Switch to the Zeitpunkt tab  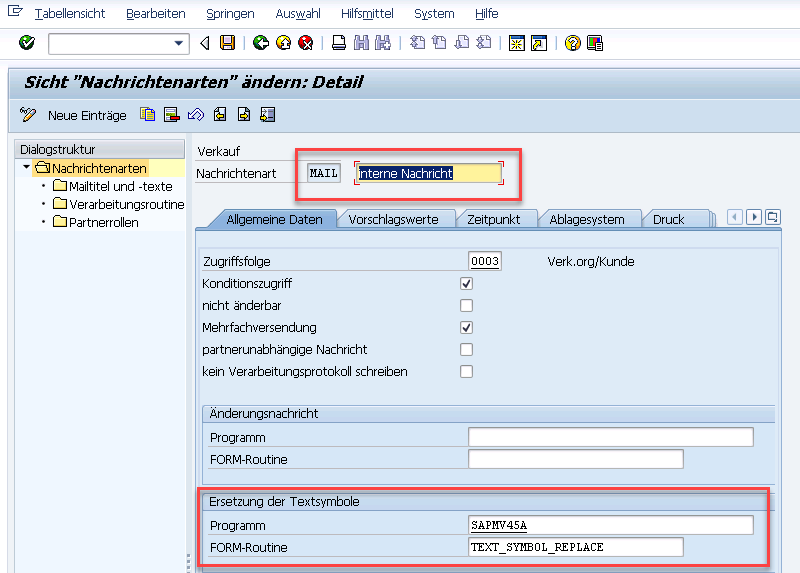click(494, 219)
